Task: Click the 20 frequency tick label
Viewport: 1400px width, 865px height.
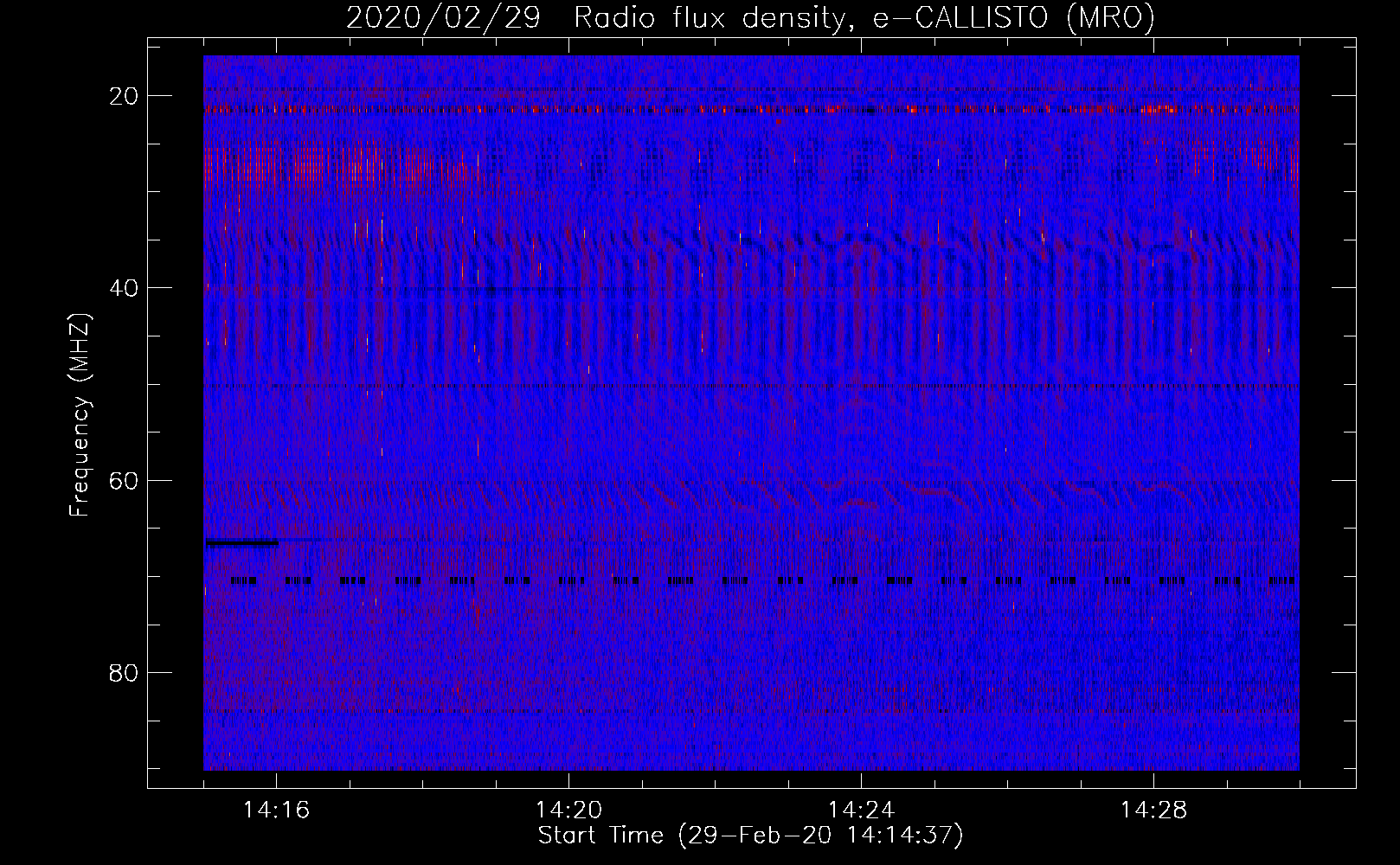Action: coord(125,96)
